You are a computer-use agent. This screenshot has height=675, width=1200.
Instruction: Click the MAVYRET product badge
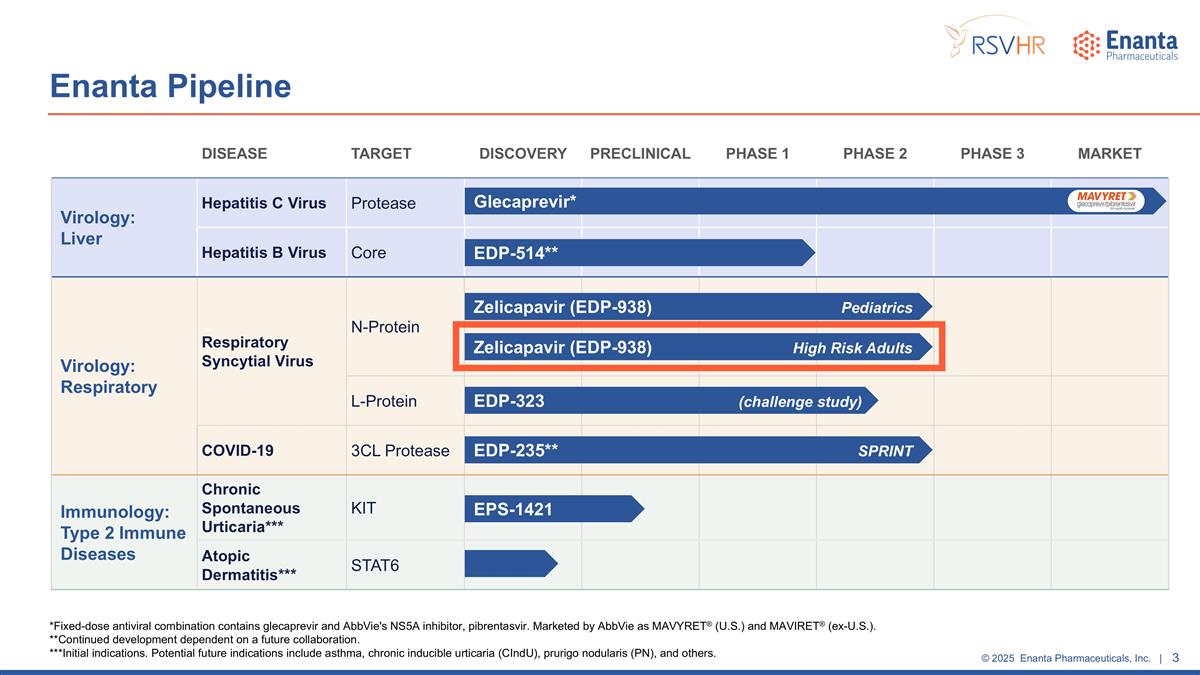point(1105,200)
